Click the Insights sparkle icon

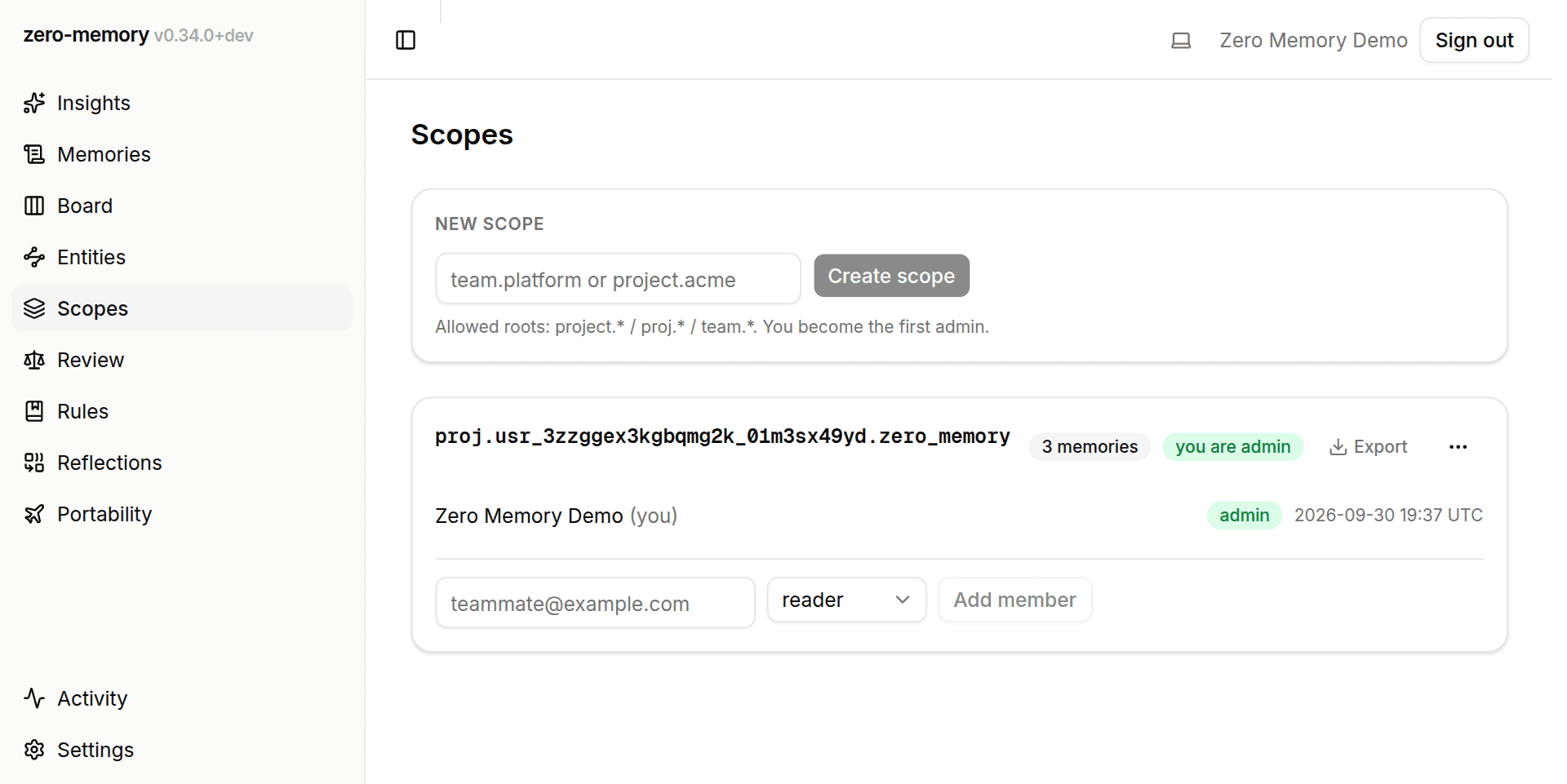[34, 103]
